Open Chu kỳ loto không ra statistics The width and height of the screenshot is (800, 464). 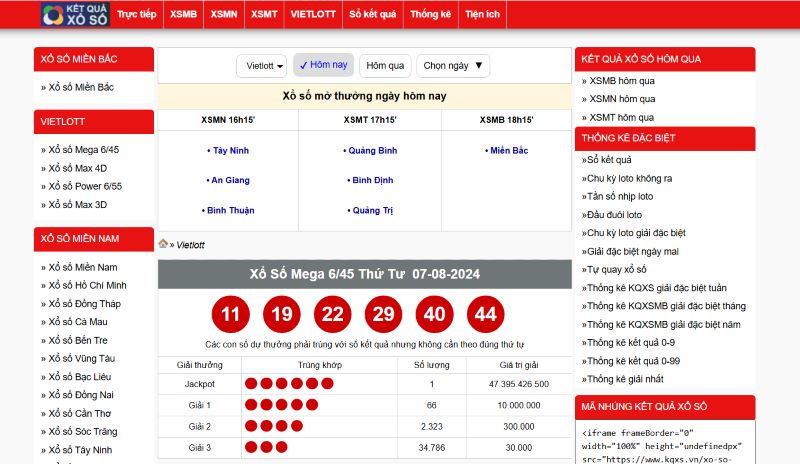click(628, 178)
